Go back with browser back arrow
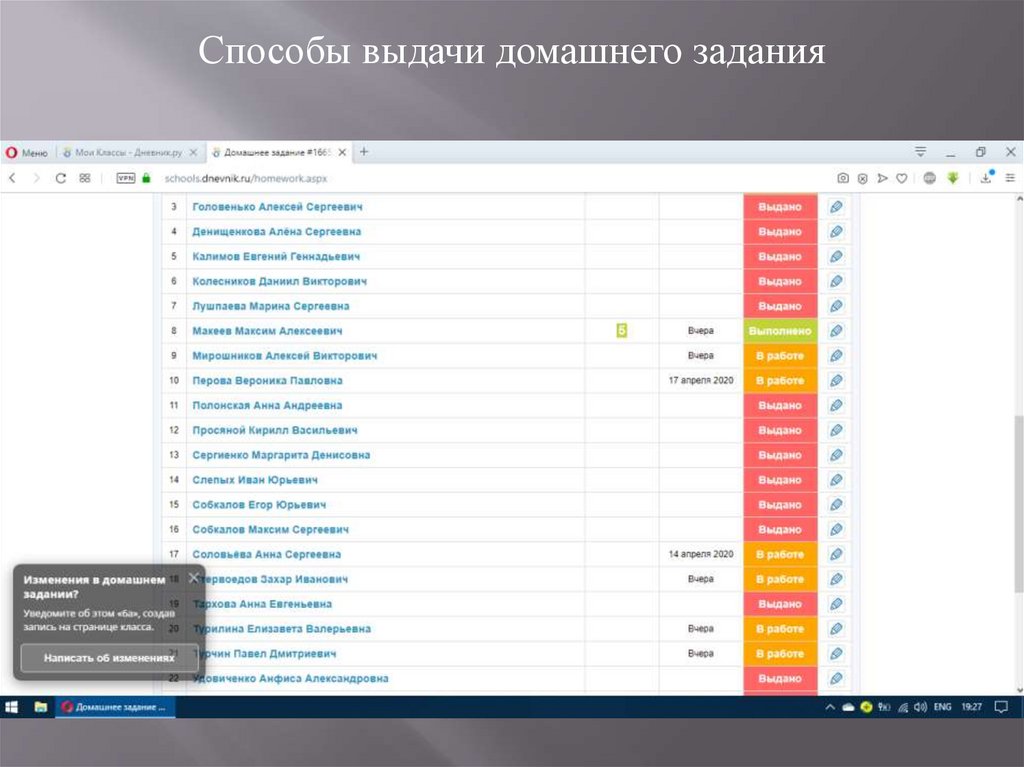 [x=12, y=178]
